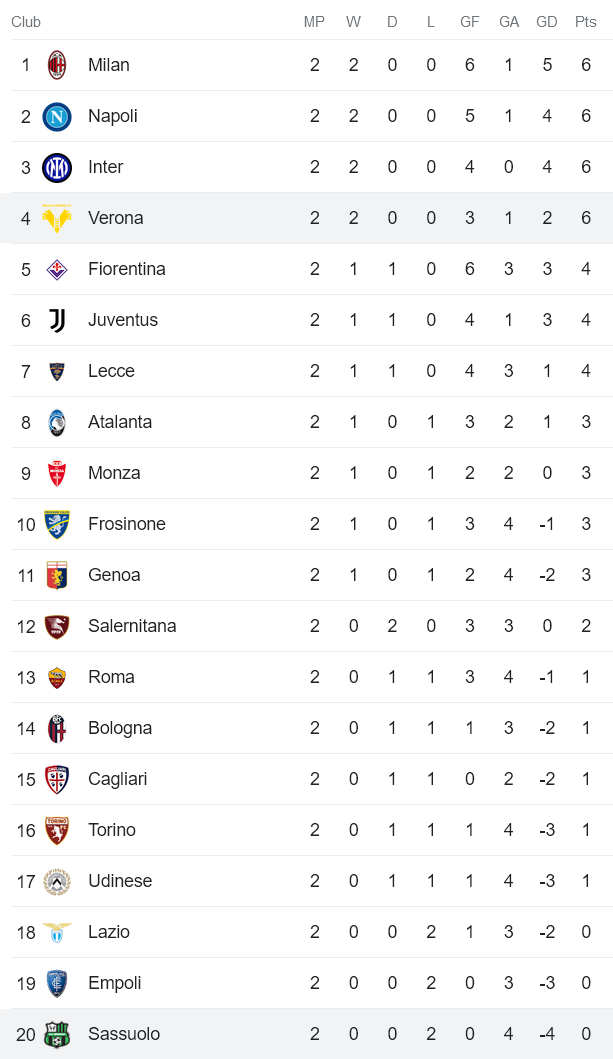
Task: Open the Verona team link
Action: click(115, 218)
